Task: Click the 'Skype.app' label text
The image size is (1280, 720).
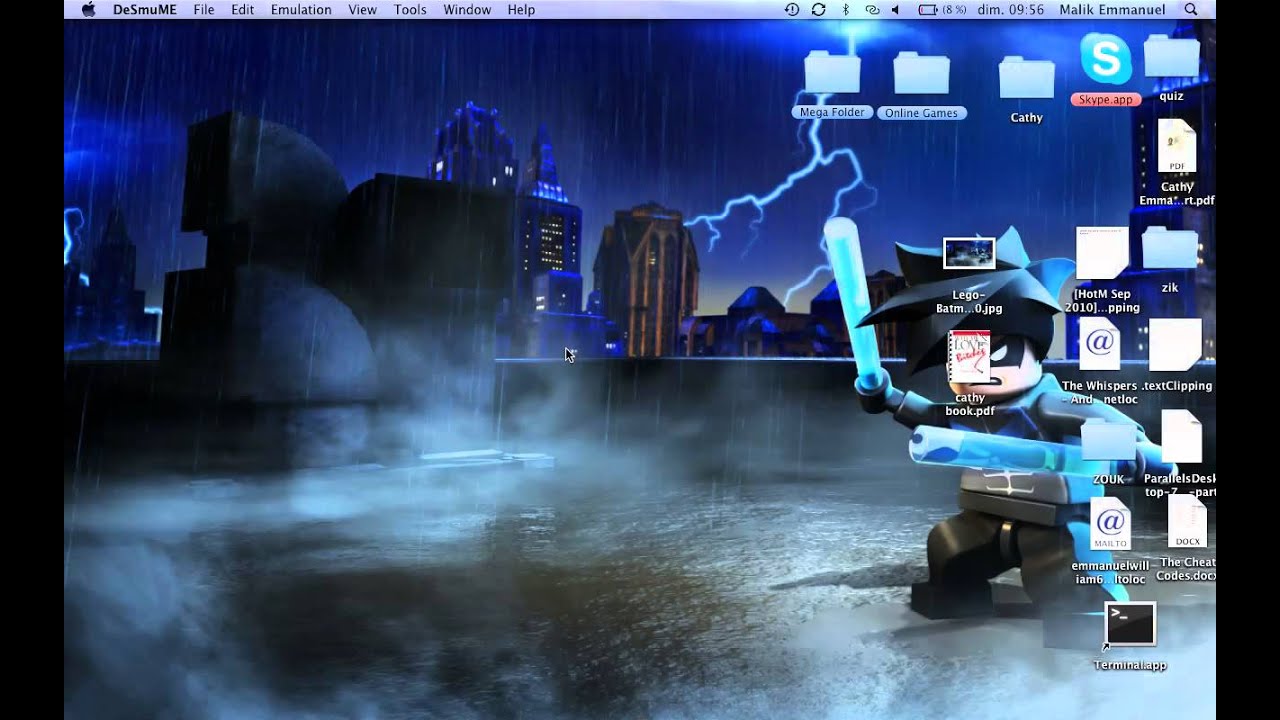Action: [1106, 99]
